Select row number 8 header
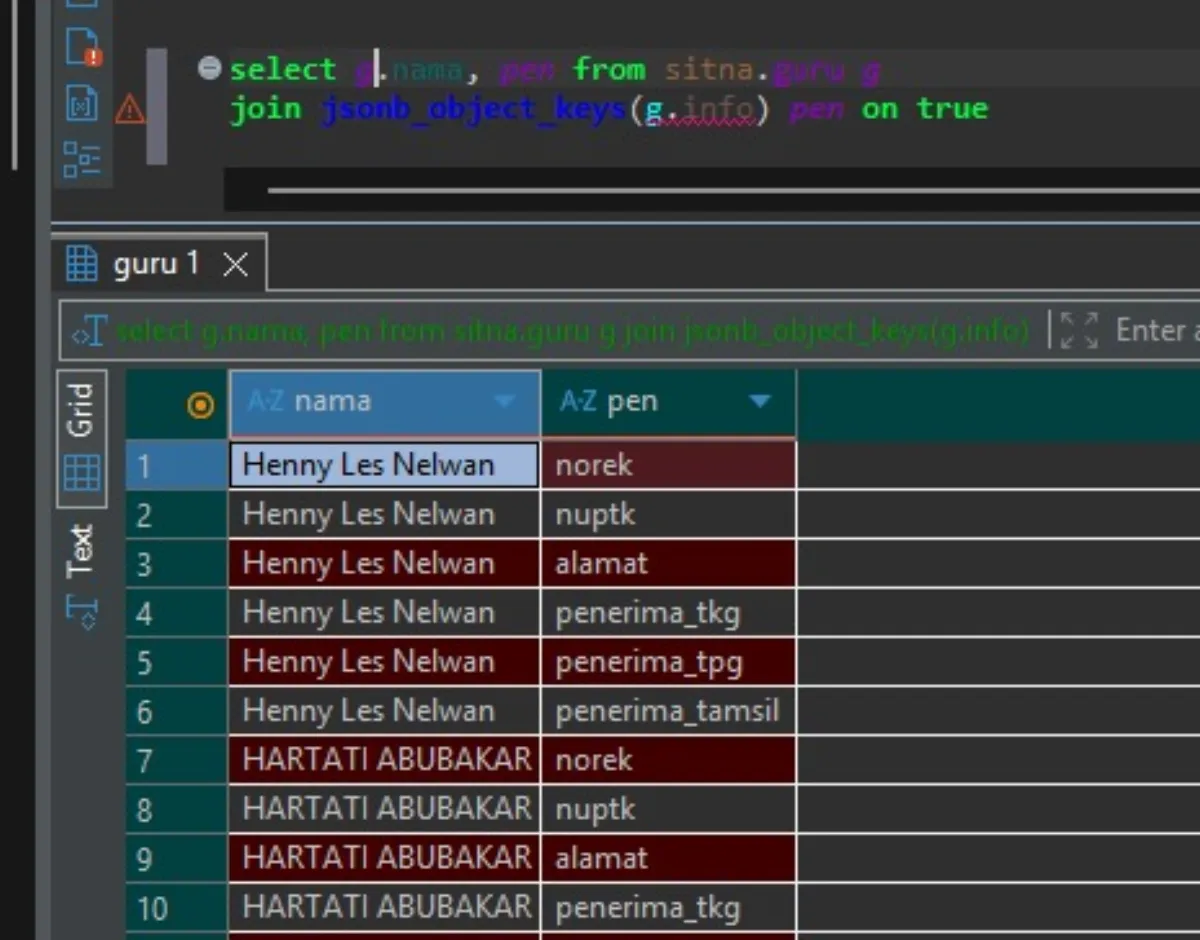1200x940 pixels. (x=177, y=809)
